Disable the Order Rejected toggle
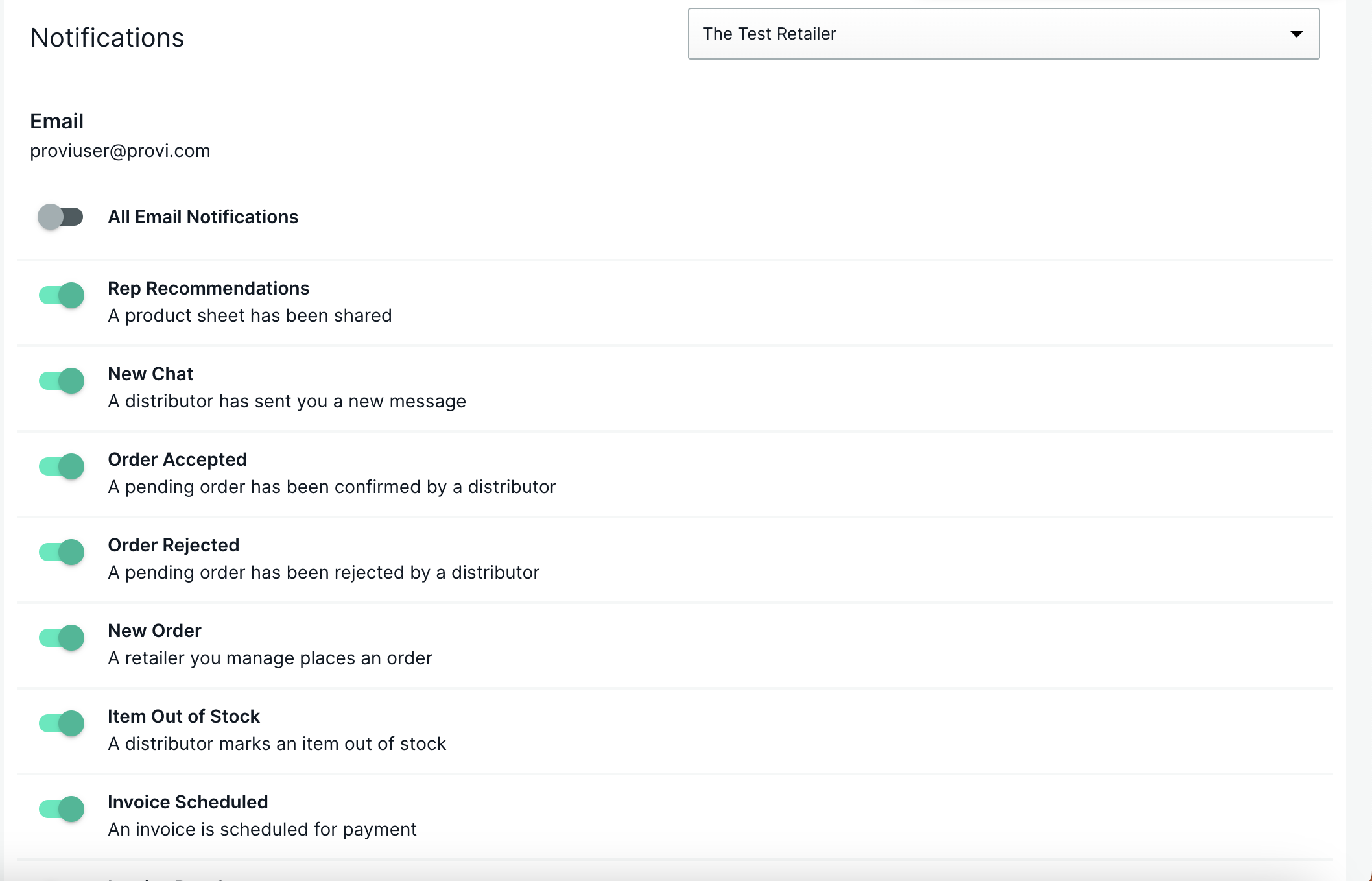 pyautogui.click(x=62, y=552)
